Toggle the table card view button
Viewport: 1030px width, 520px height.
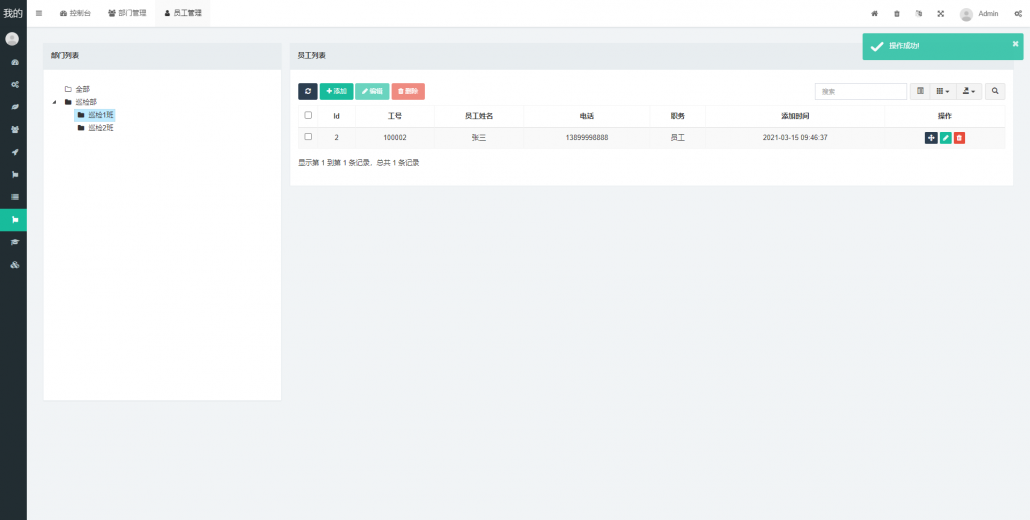click(920, 91)
